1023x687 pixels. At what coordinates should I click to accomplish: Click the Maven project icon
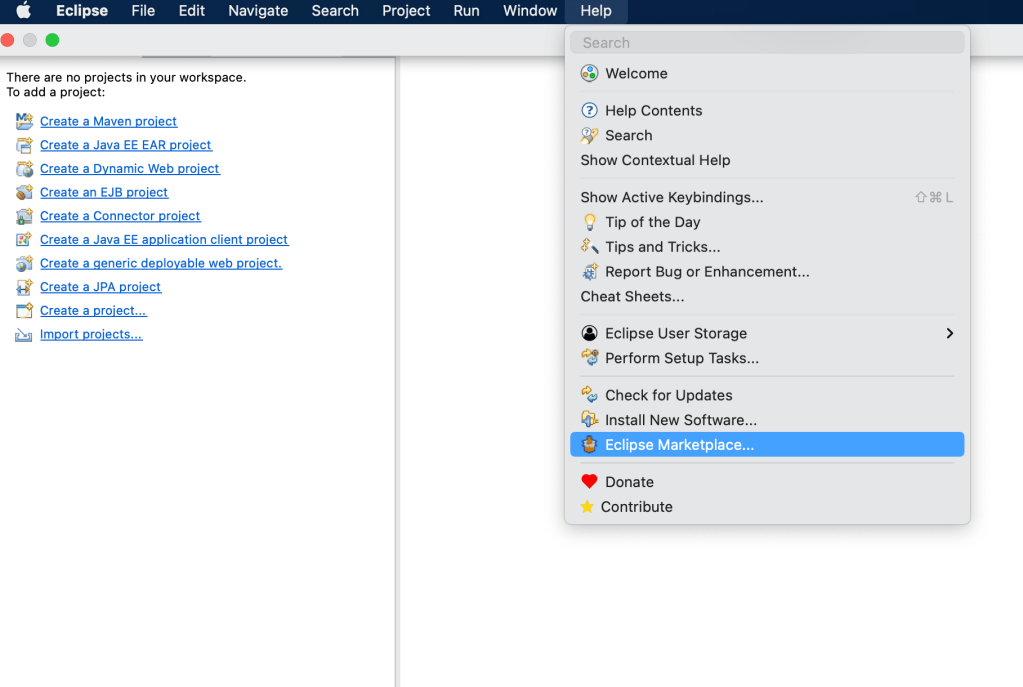tap(24, 121)
